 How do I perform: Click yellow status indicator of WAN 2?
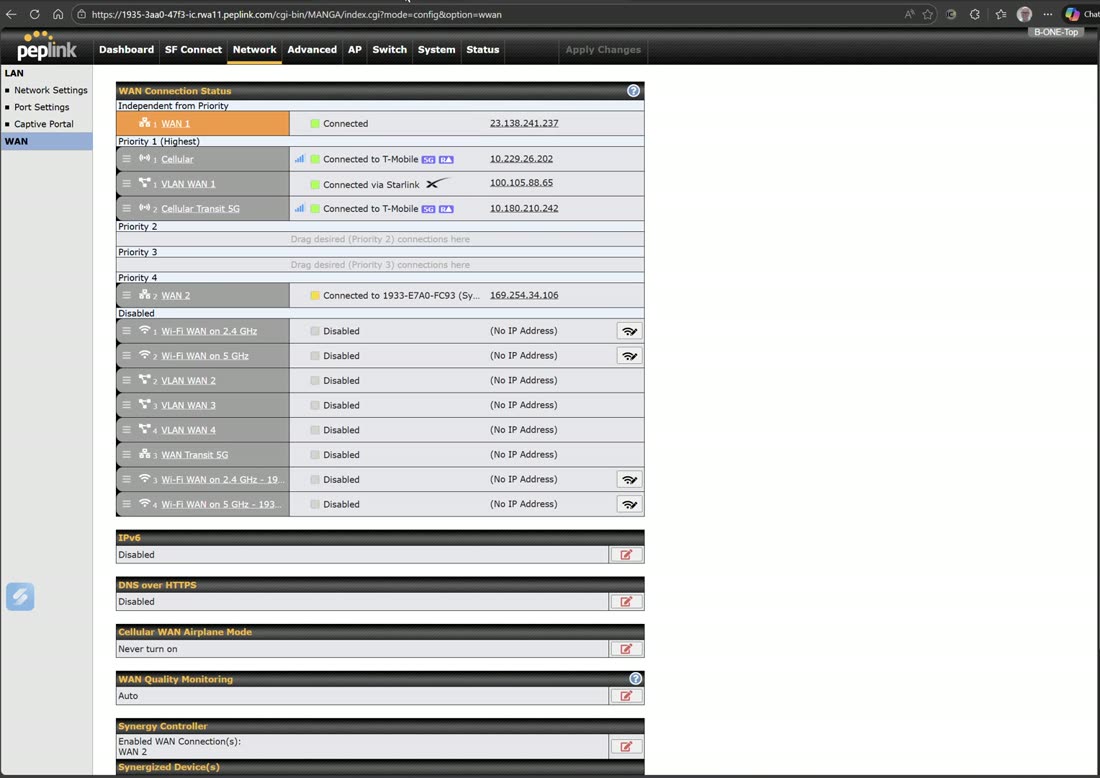315,295
